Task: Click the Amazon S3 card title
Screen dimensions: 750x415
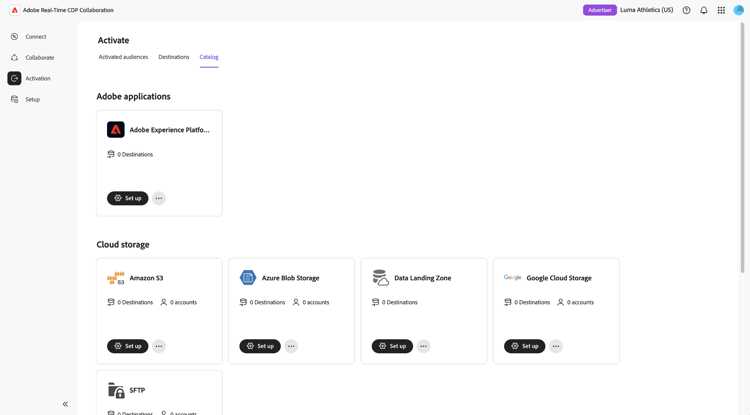Action: tap(146, 278)
